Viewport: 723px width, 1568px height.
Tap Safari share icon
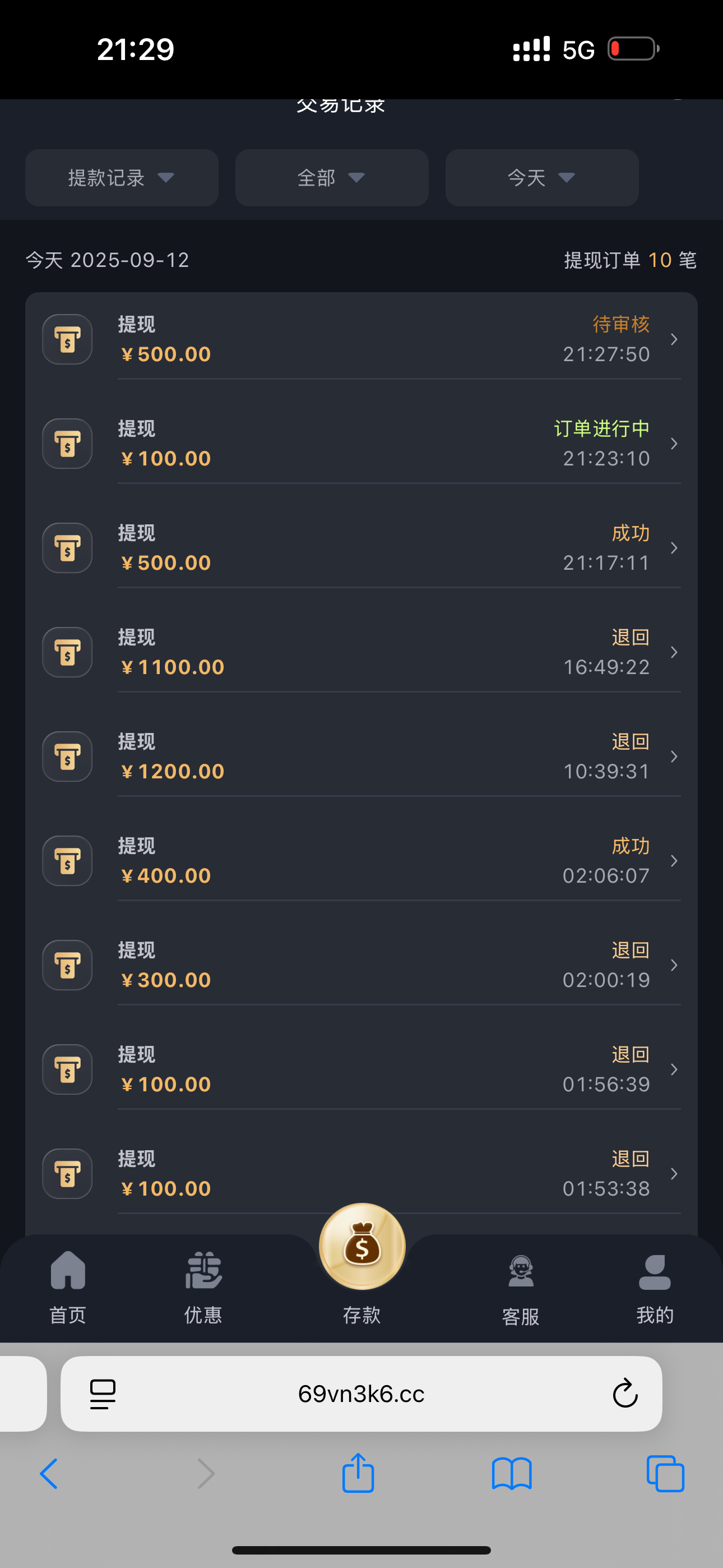click(358, 1473)
